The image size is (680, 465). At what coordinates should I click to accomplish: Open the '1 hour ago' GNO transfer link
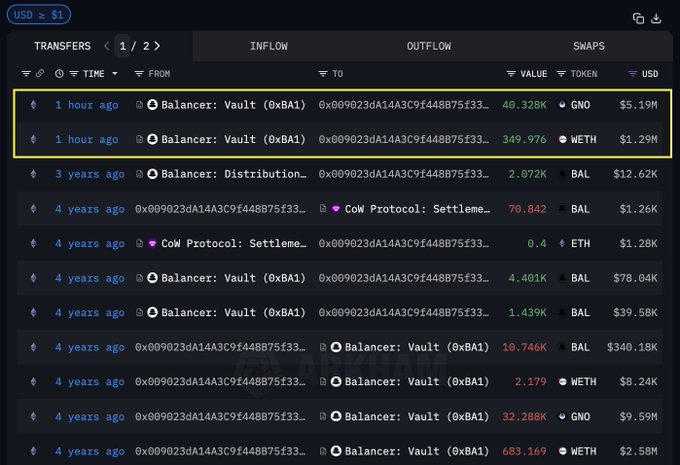click(x=86, y=105)
